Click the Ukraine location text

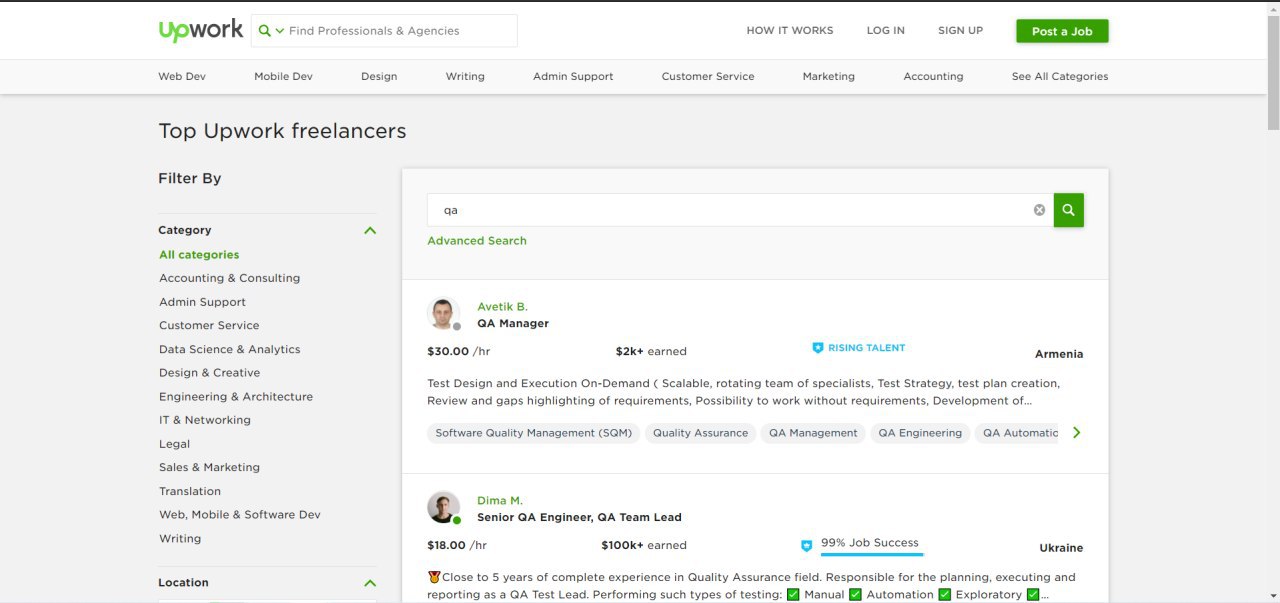(x=1061, y=548)
